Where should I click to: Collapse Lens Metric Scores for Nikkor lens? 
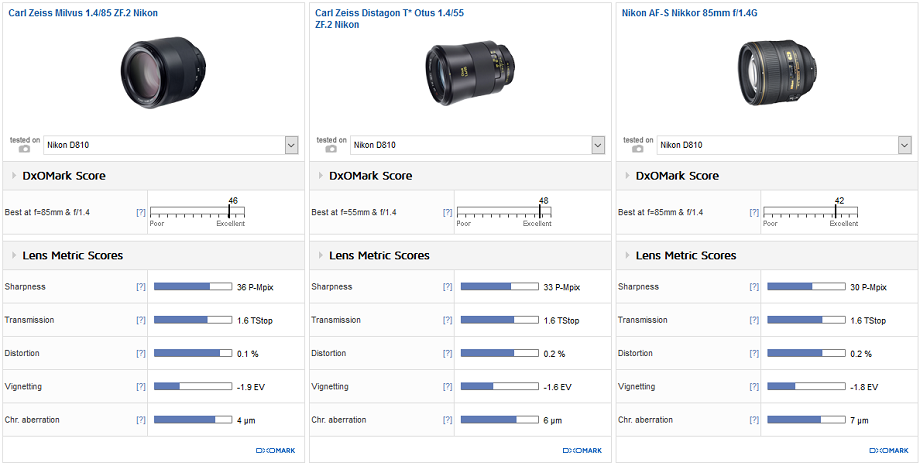click(x=627, y=255)
